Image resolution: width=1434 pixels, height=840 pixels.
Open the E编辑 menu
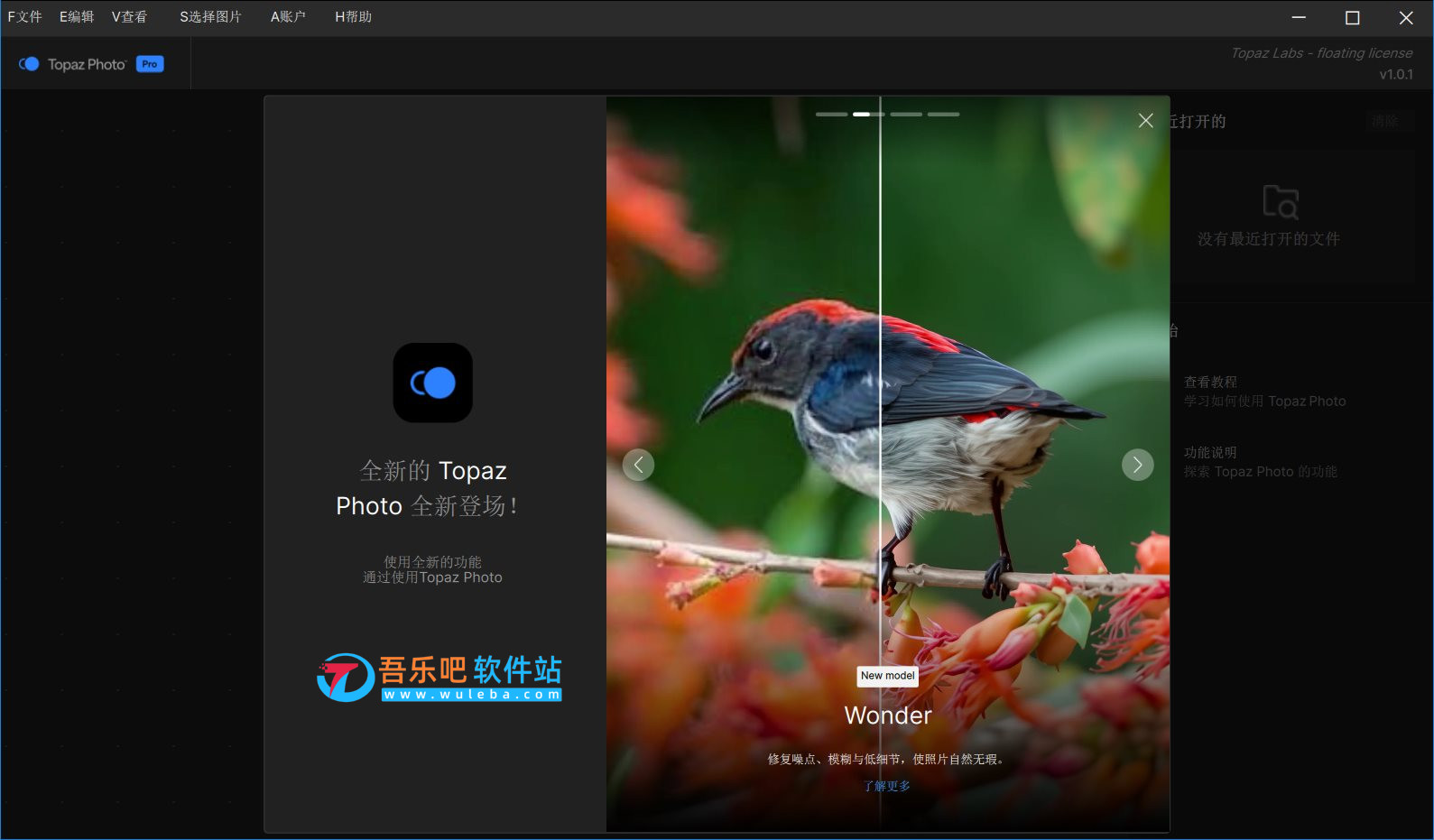[77, 17]
